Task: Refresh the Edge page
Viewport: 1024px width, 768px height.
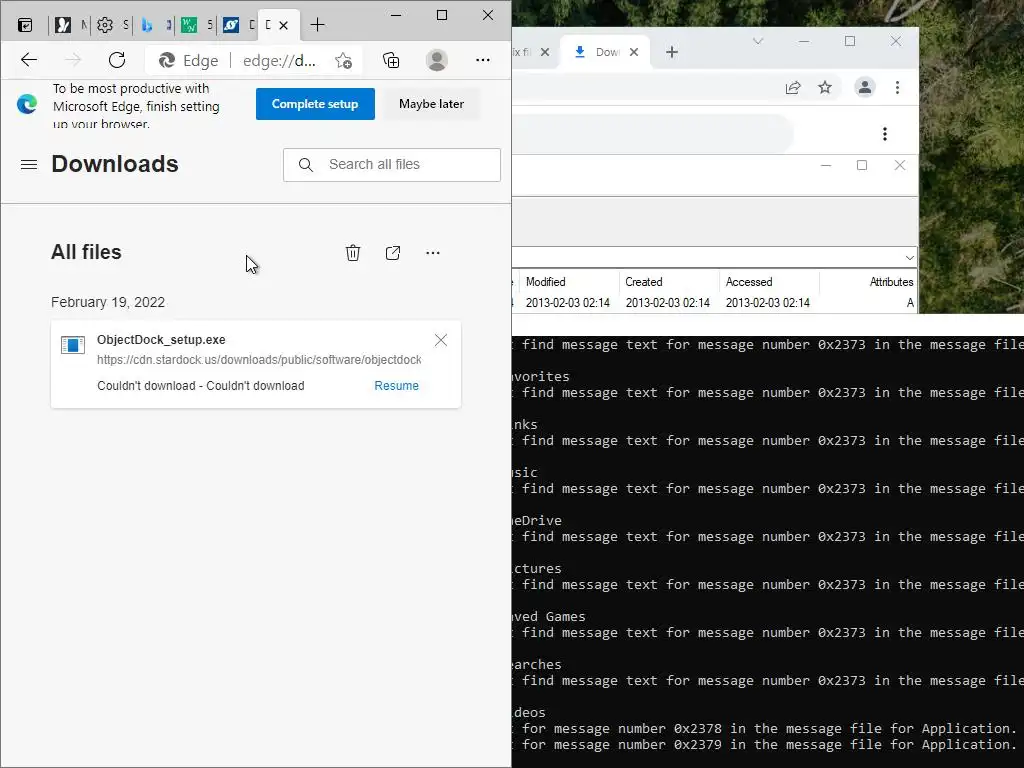Action: pos(117,60)
